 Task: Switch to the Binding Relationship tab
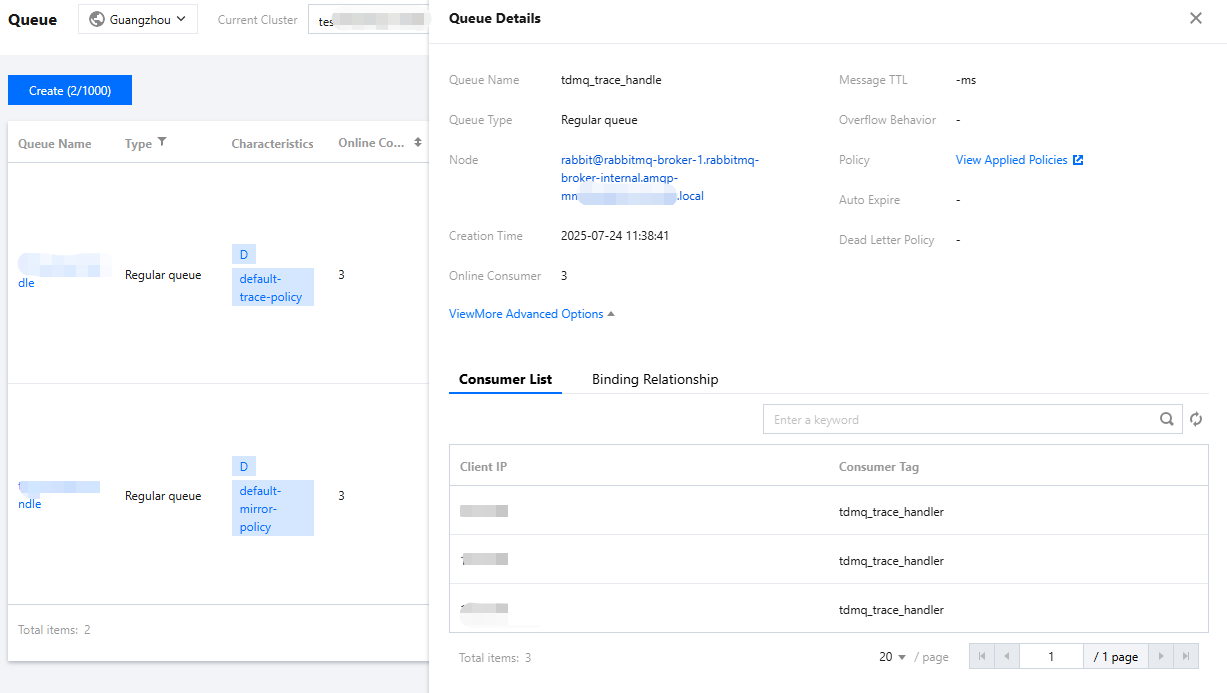pos(655,380)
